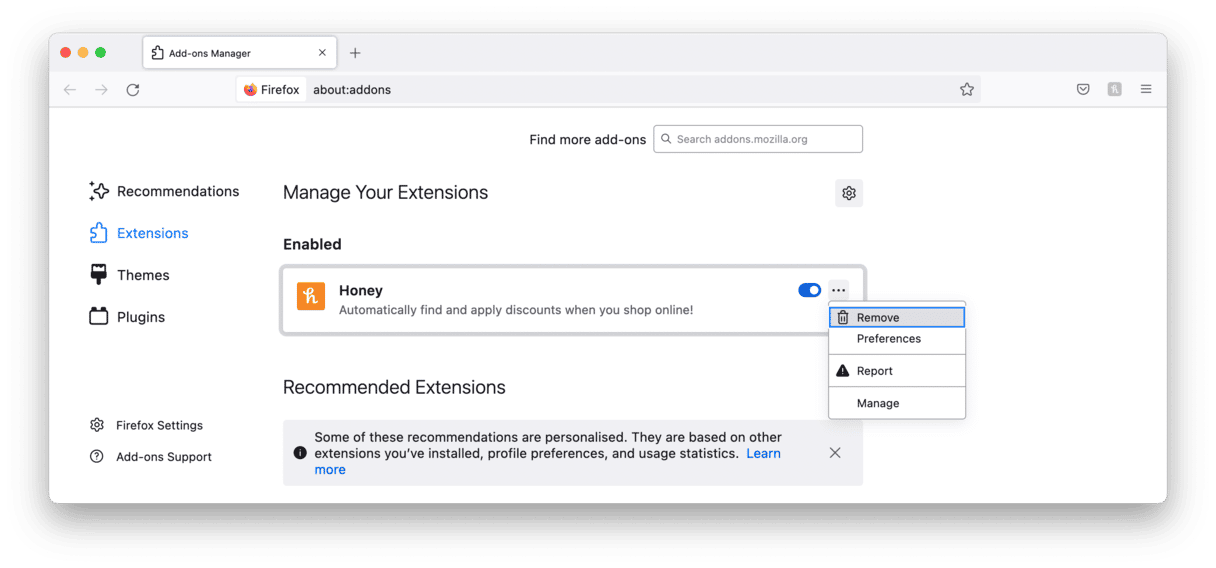
Task: Click the Honey description text
Action: [x=516, y=310]
